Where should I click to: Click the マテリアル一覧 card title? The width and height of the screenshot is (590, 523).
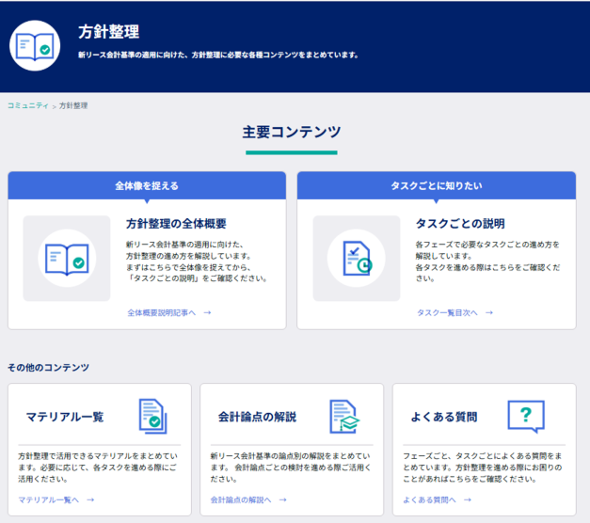coord(65,417)
